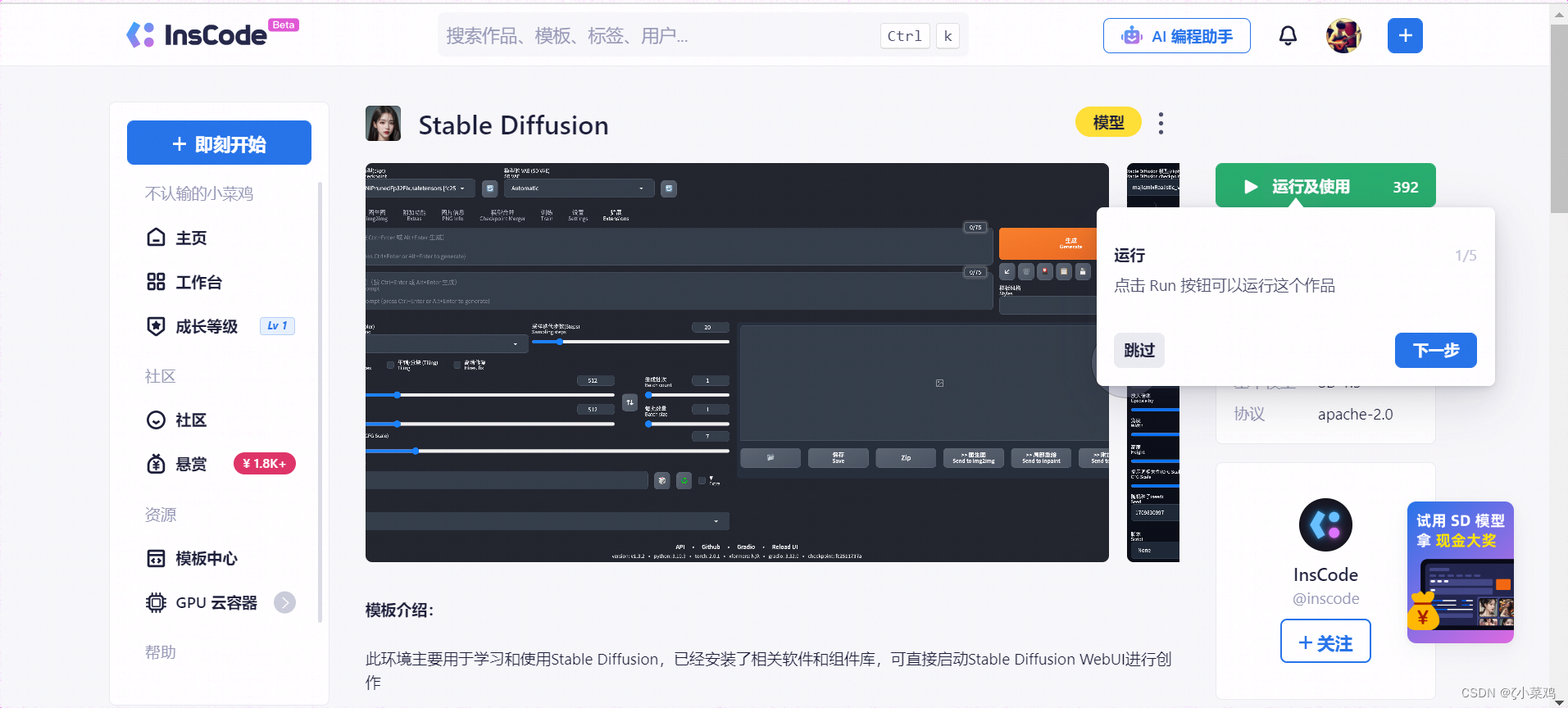Click the money bag bounty icon
Screen dimensions: 1568x708
(x=156, y=464)
